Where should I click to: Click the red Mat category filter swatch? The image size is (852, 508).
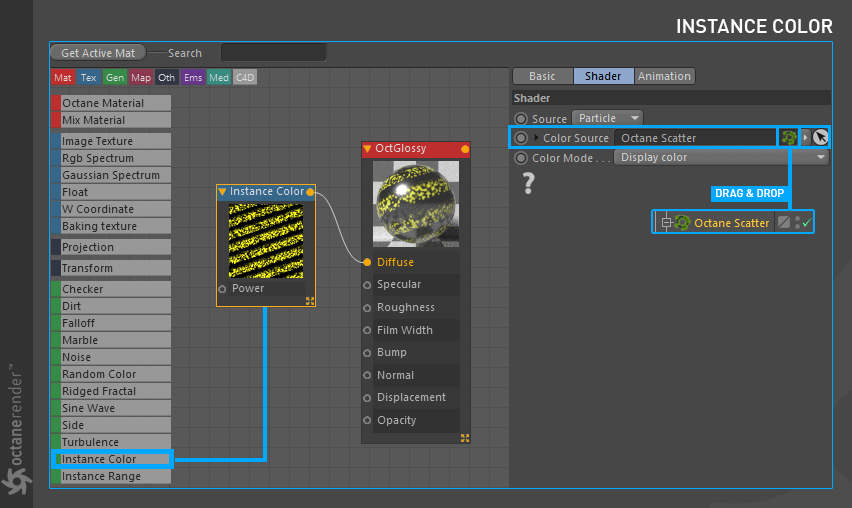[63, 77]
